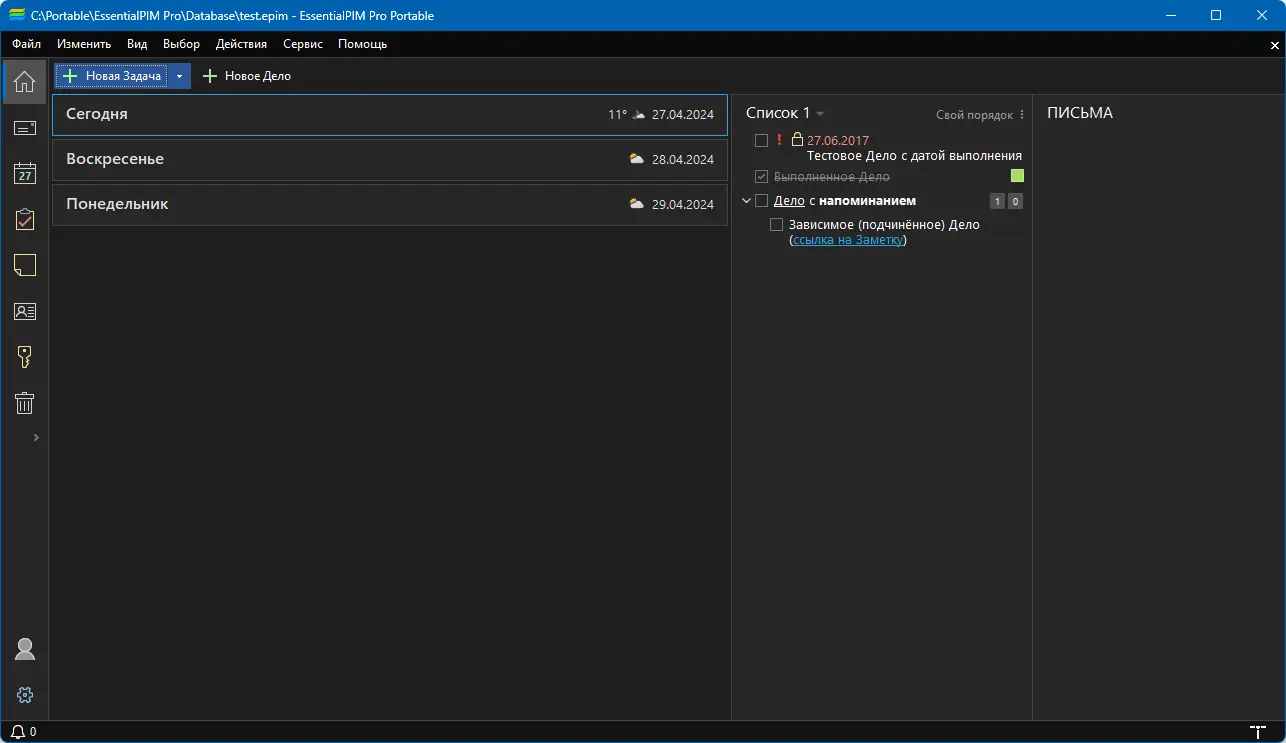The image size is (1286, 743).
Task: Open the Trash module icon
Action: click(x=25, y=403)
